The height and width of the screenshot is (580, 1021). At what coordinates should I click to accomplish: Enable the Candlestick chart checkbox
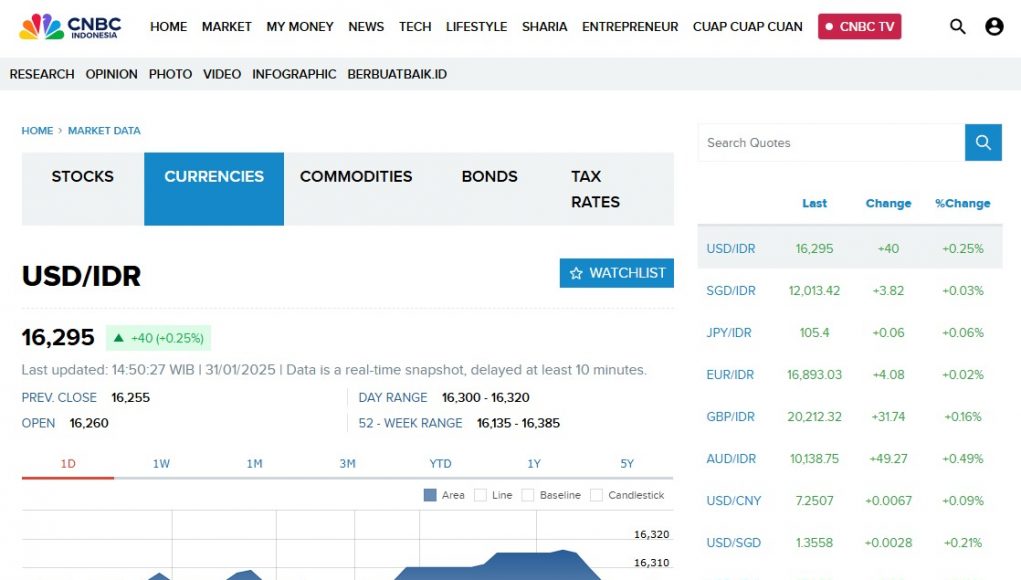click(x=597, y=495)
